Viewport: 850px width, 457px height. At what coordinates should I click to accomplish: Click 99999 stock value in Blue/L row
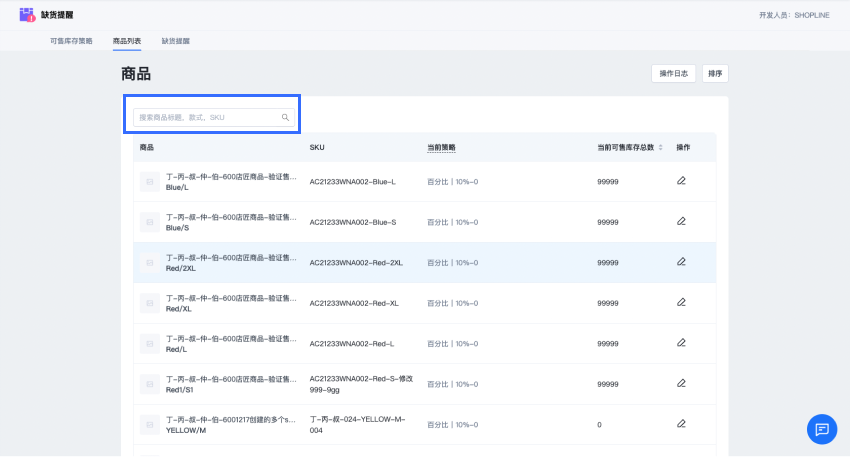[x=608, y=182]
